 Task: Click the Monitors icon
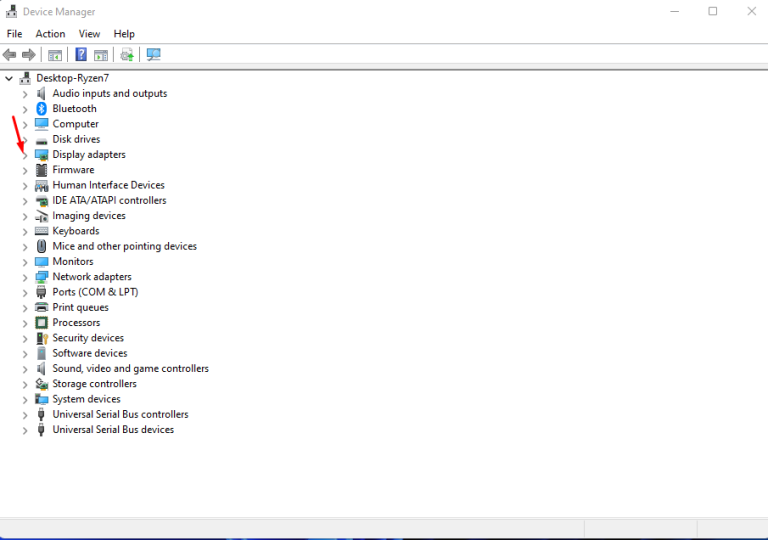point(42,262)
